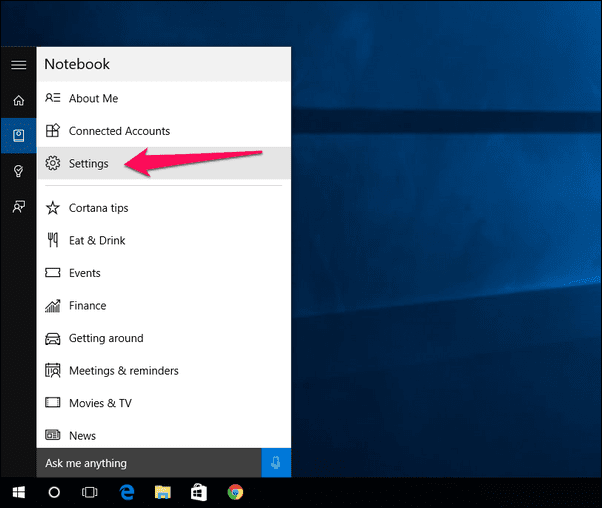Open Cortana tips category
Screen dimensions: 602x508
[x=164, y=208]
